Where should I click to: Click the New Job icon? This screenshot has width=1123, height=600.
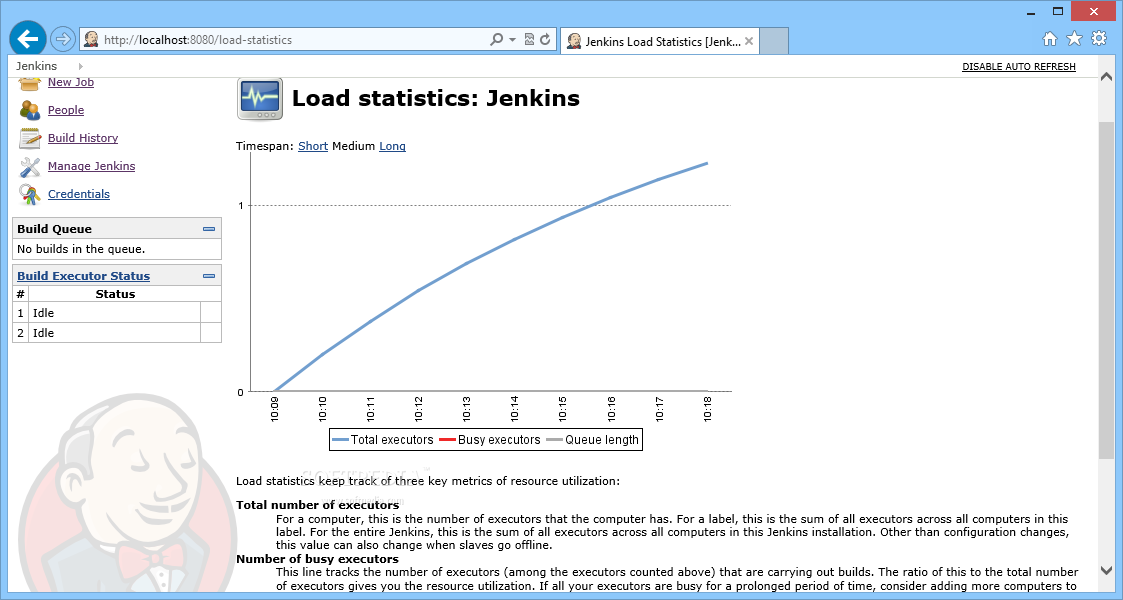click(30, 83)
